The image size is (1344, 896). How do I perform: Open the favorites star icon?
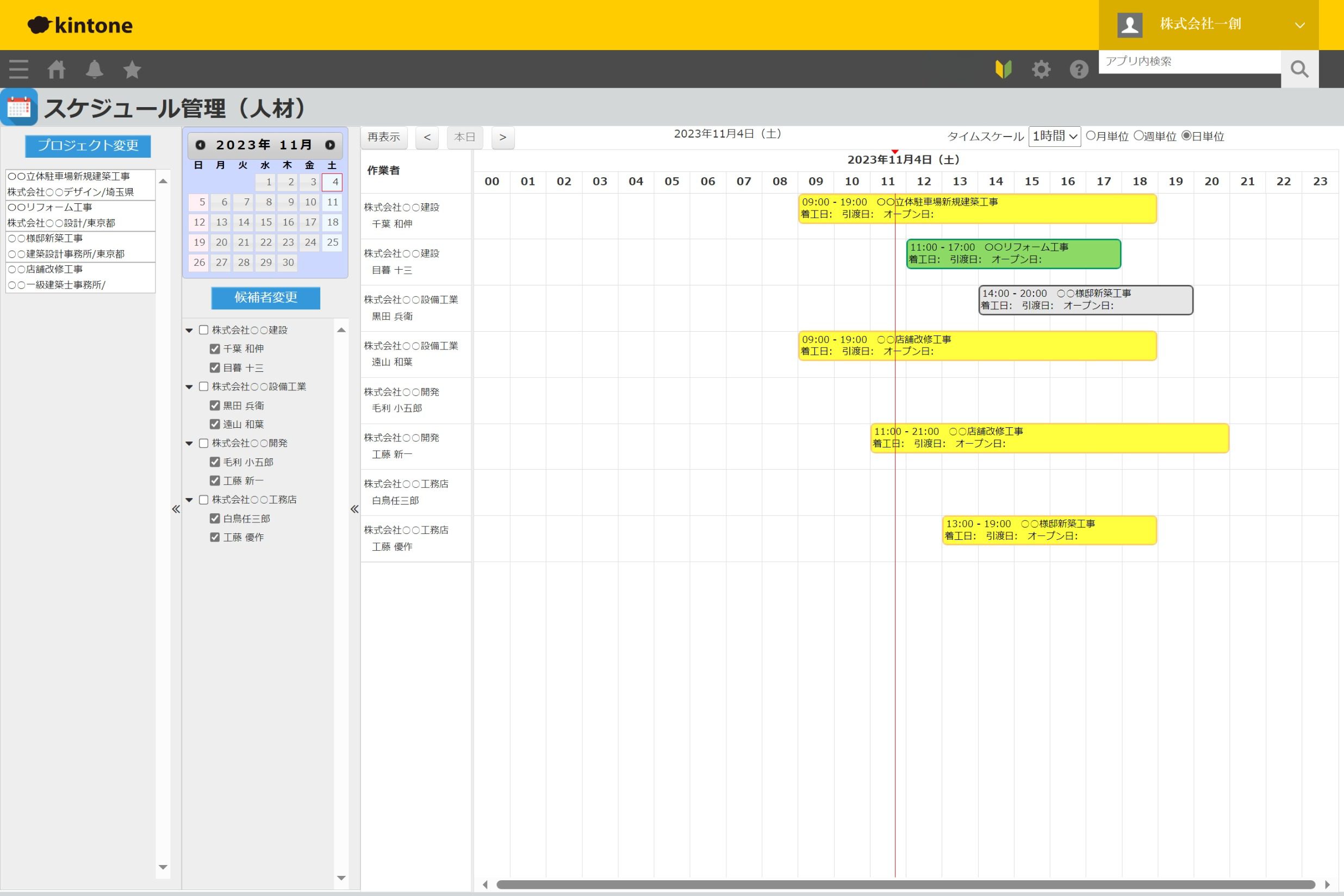tap(132, 69)
